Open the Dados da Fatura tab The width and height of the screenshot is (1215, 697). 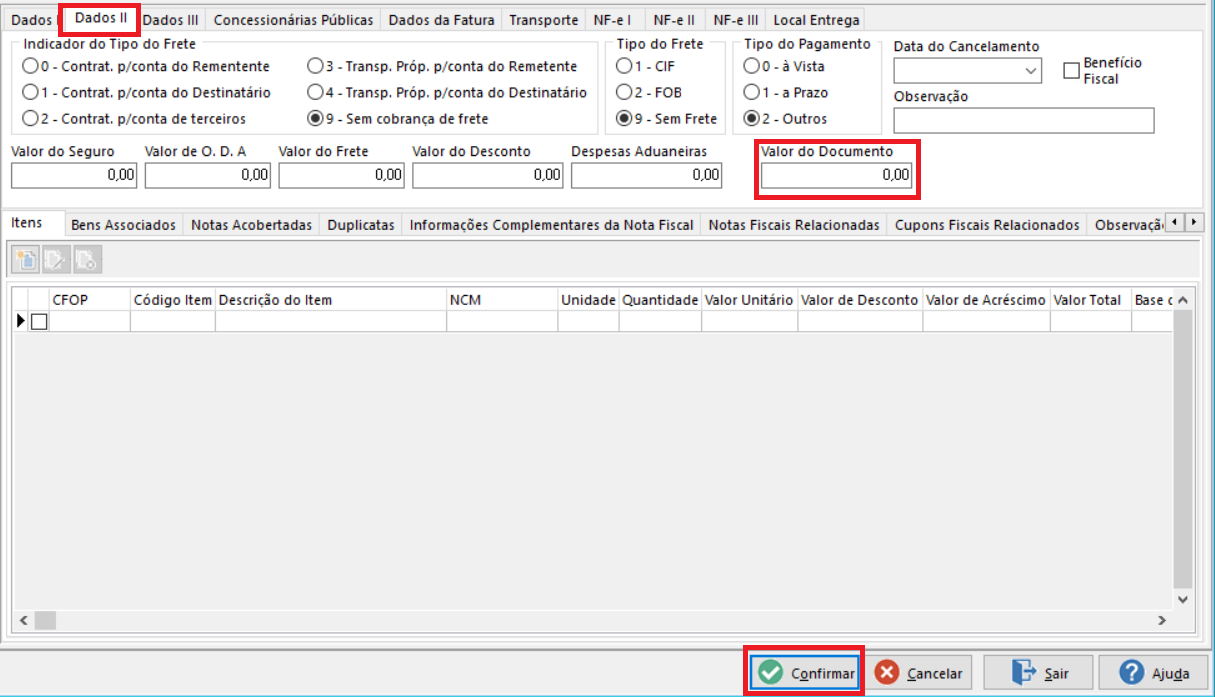click(441, 20)
